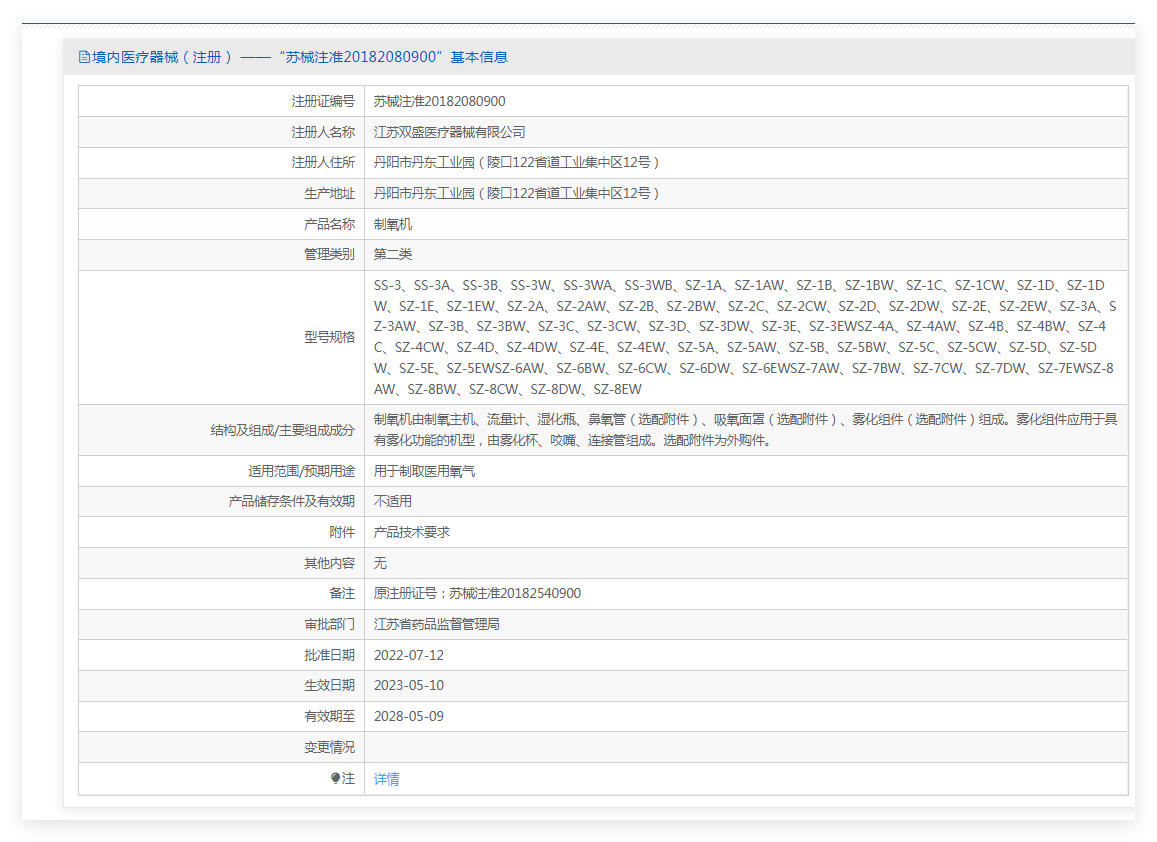Click the 型号规格 label
Image resolution: width=1157 pixels, height=842 pixels.
pos(330,337)
